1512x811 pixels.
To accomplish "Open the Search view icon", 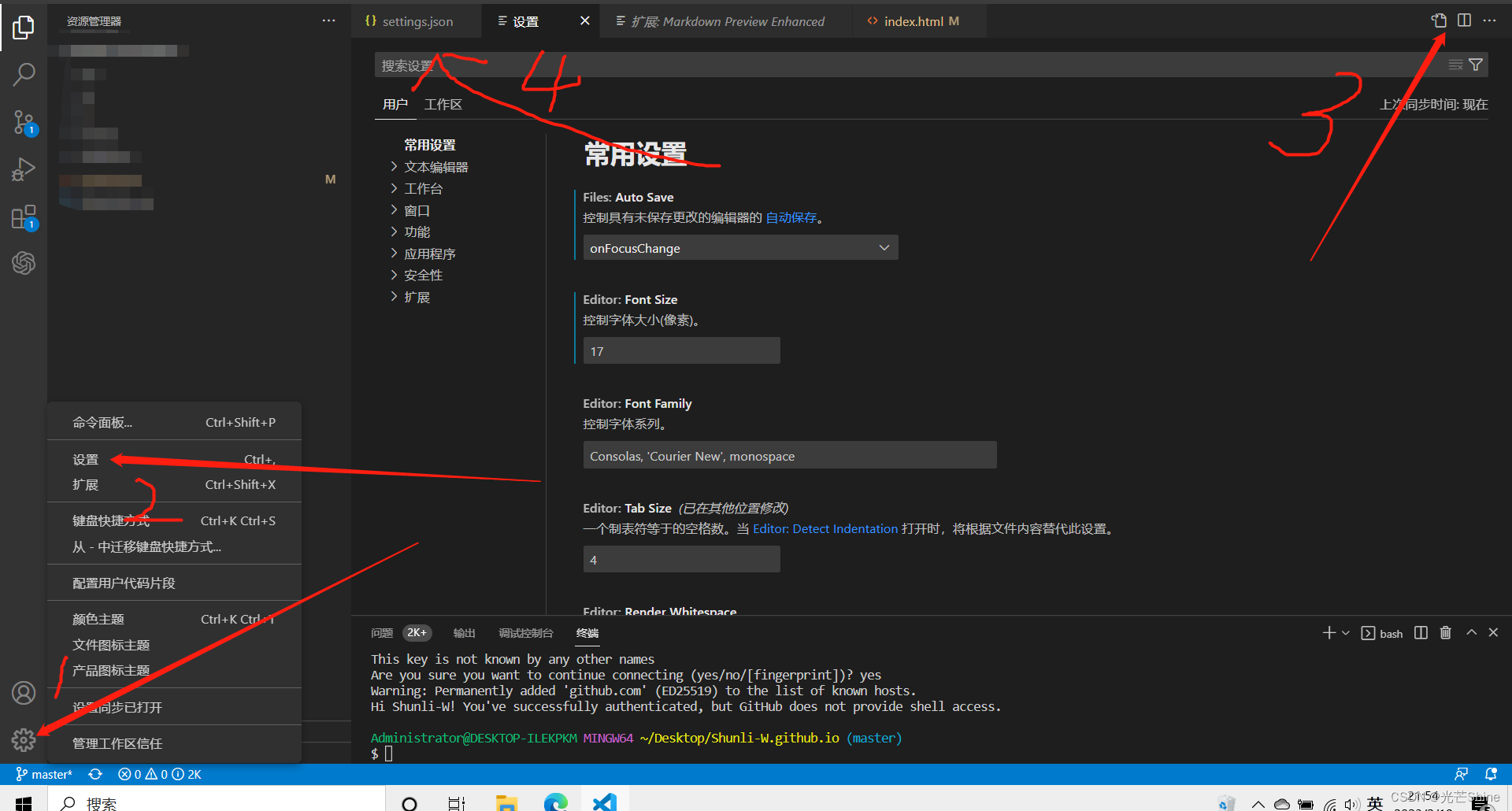I will tap(24, 75).
